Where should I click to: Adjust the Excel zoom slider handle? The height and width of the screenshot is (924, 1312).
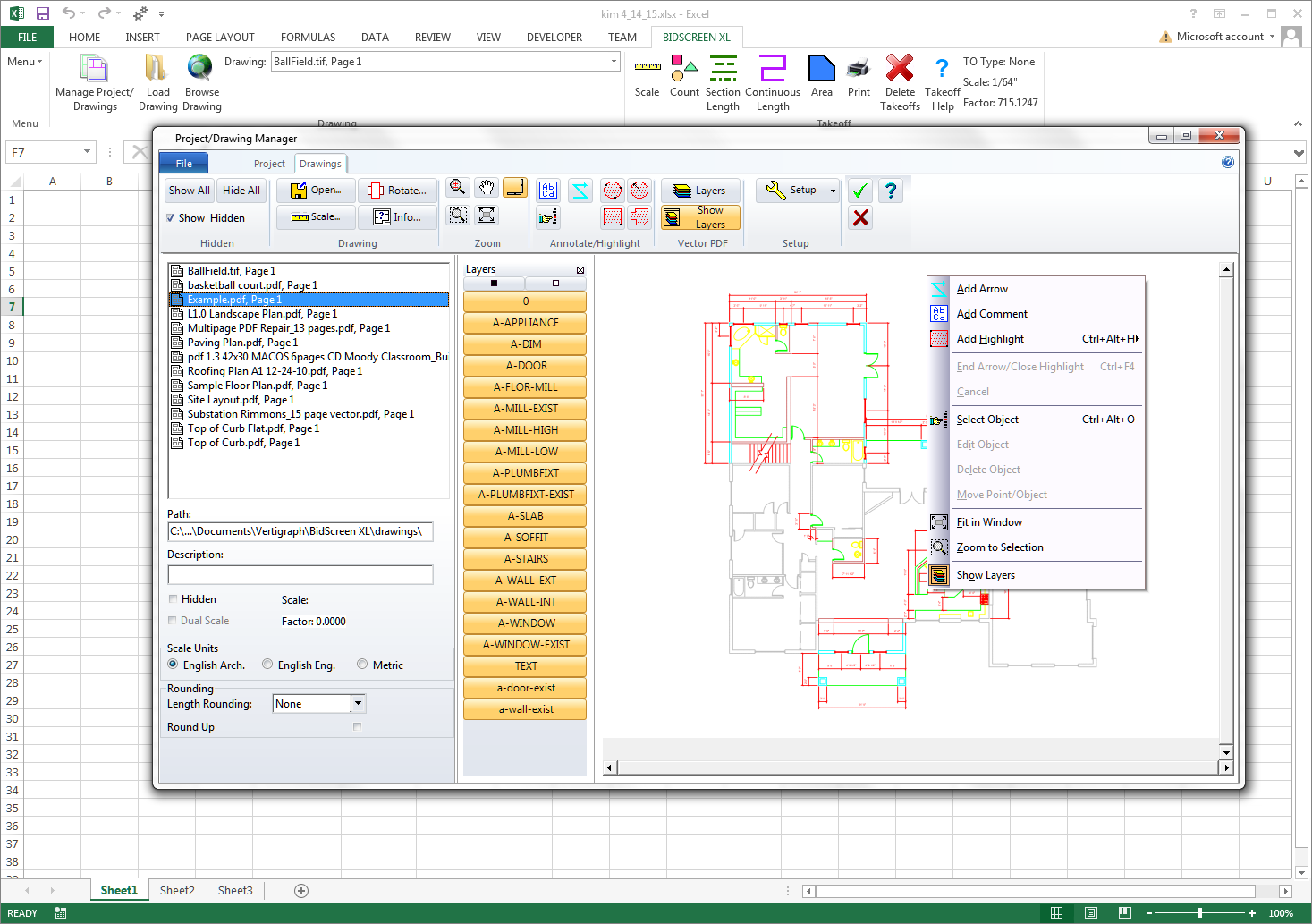tap(1200, 913)
